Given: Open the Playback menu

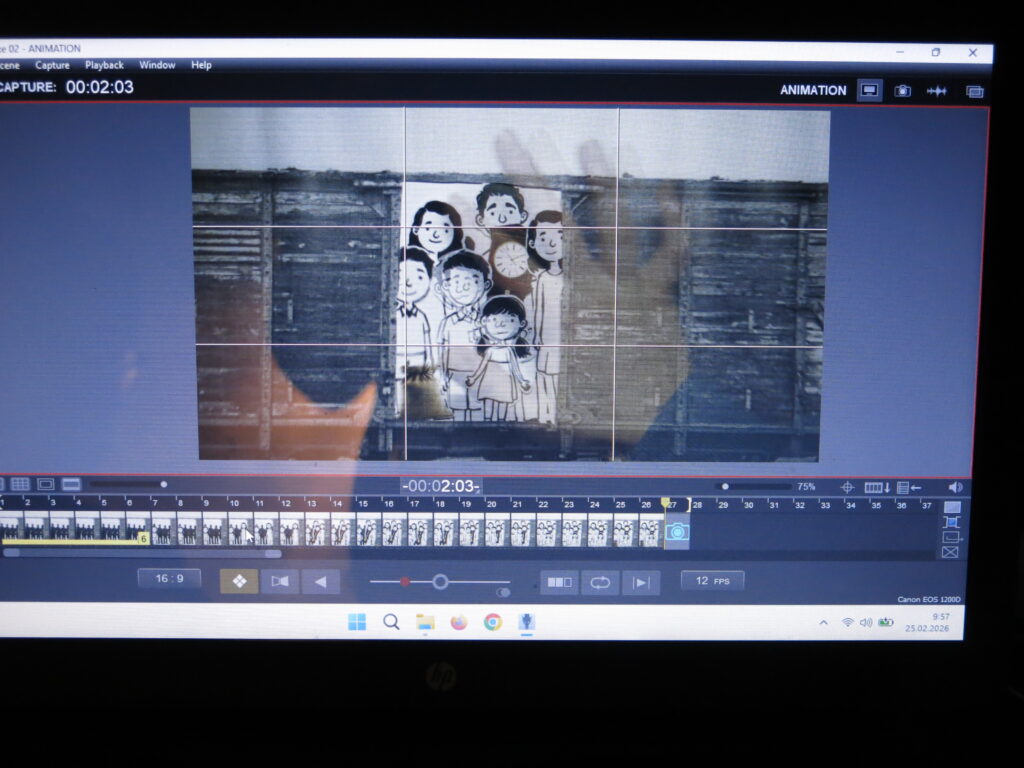Looking at the screenshot, I should [x=104, y=65].
